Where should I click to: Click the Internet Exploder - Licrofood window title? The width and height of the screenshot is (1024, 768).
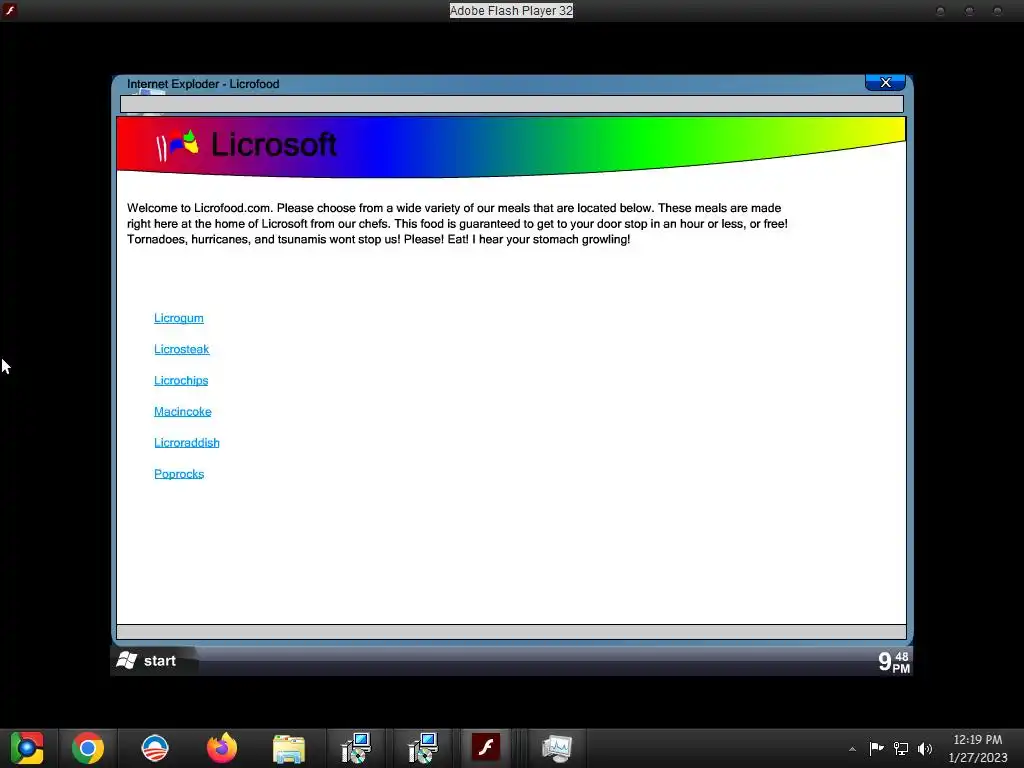203,84
